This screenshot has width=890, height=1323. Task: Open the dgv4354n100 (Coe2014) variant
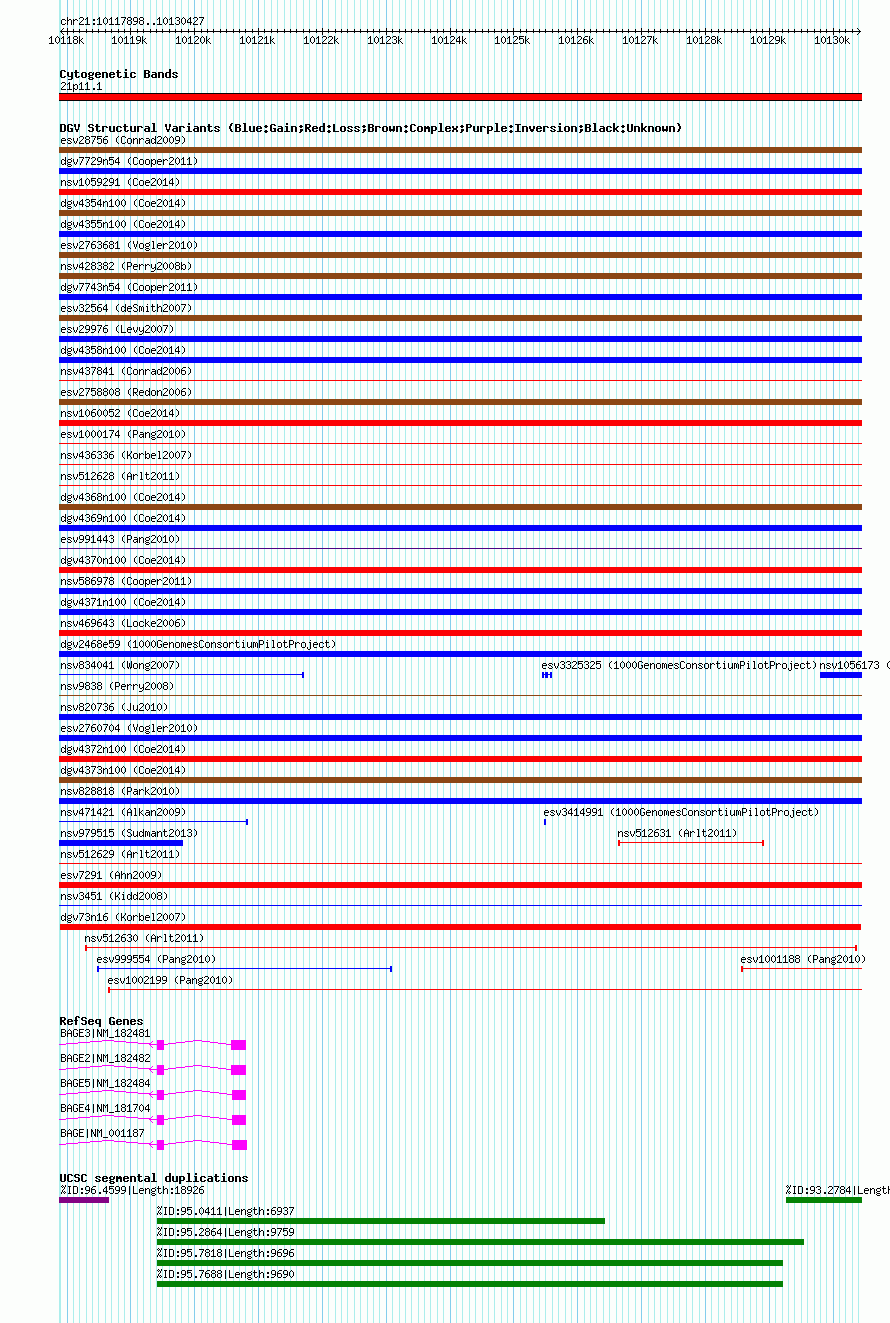[x=123, y=203]
